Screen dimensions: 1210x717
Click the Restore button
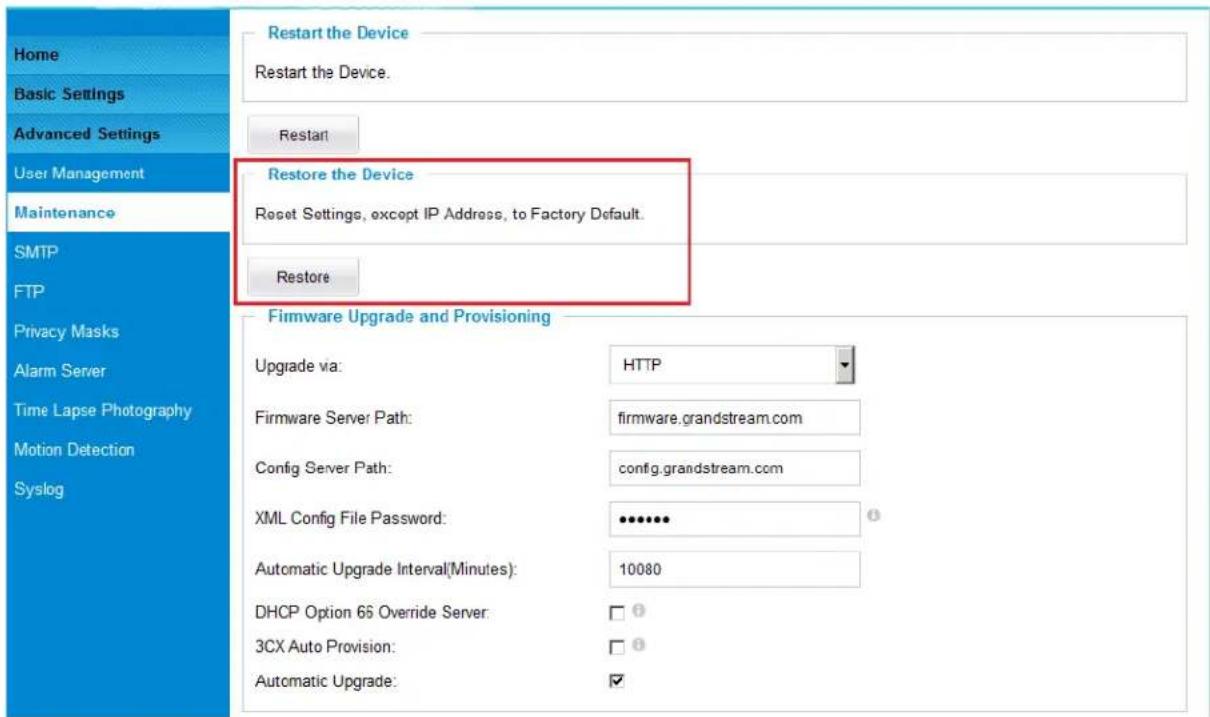tap(302, 277)
